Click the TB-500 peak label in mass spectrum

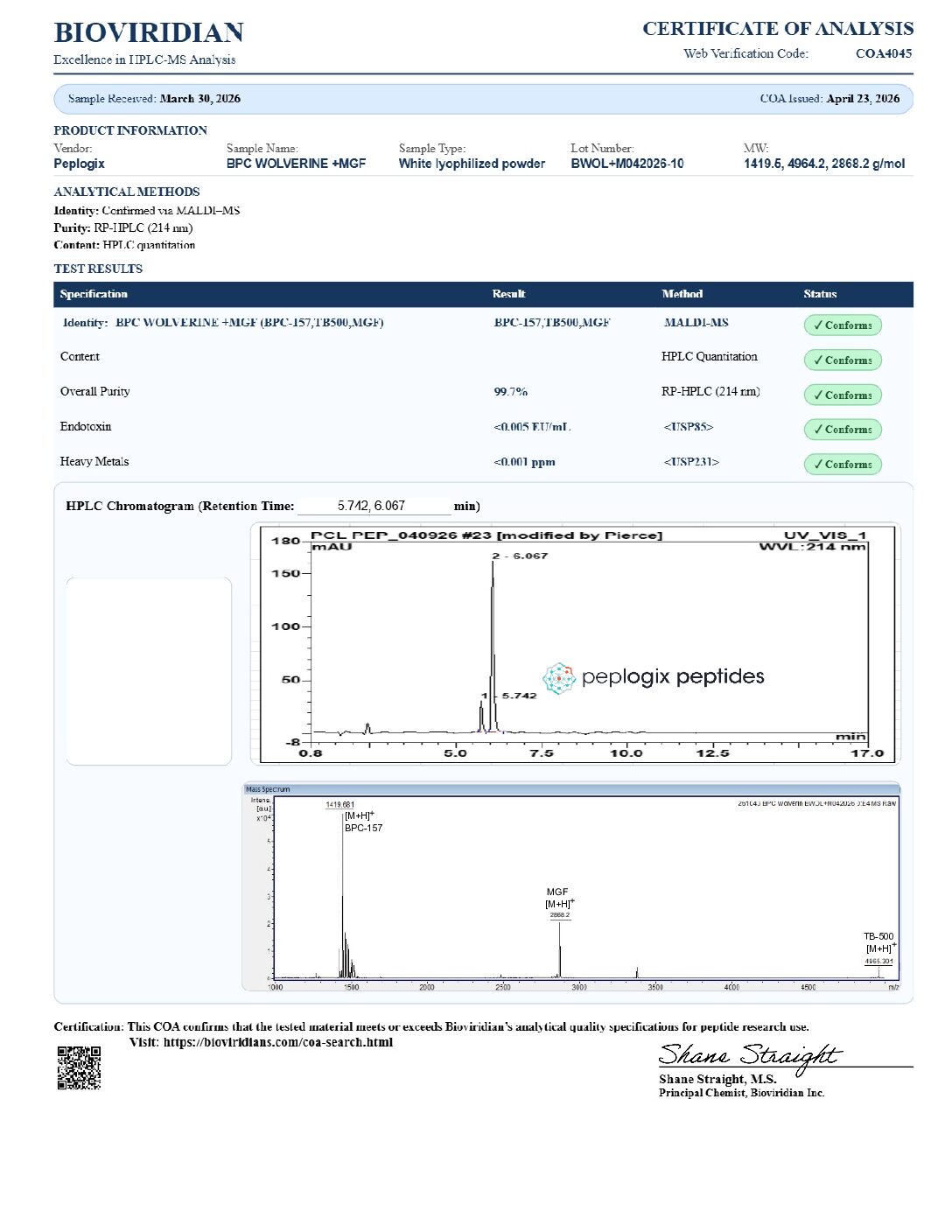(x=878, y=936)
